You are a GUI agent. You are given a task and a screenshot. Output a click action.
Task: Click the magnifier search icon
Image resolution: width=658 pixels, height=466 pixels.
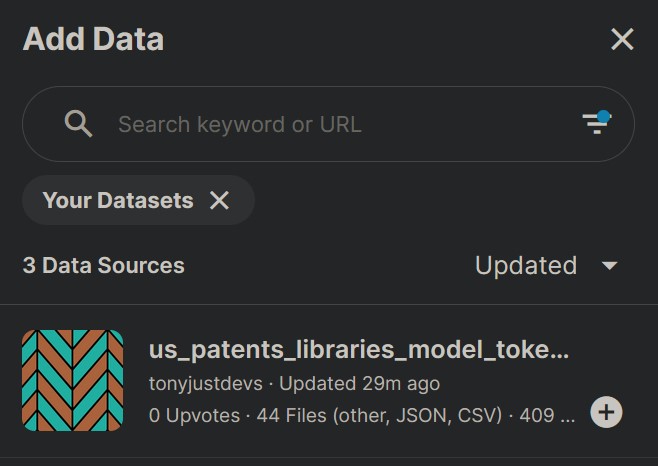[x=78, y=124]
